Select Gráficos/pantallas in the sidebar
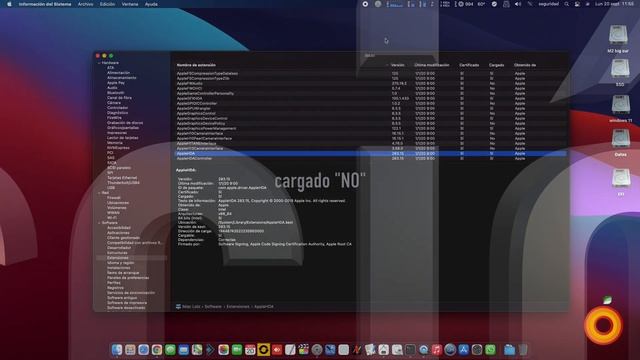This screenshot has width=640, height=360. [x=123, y=128]
